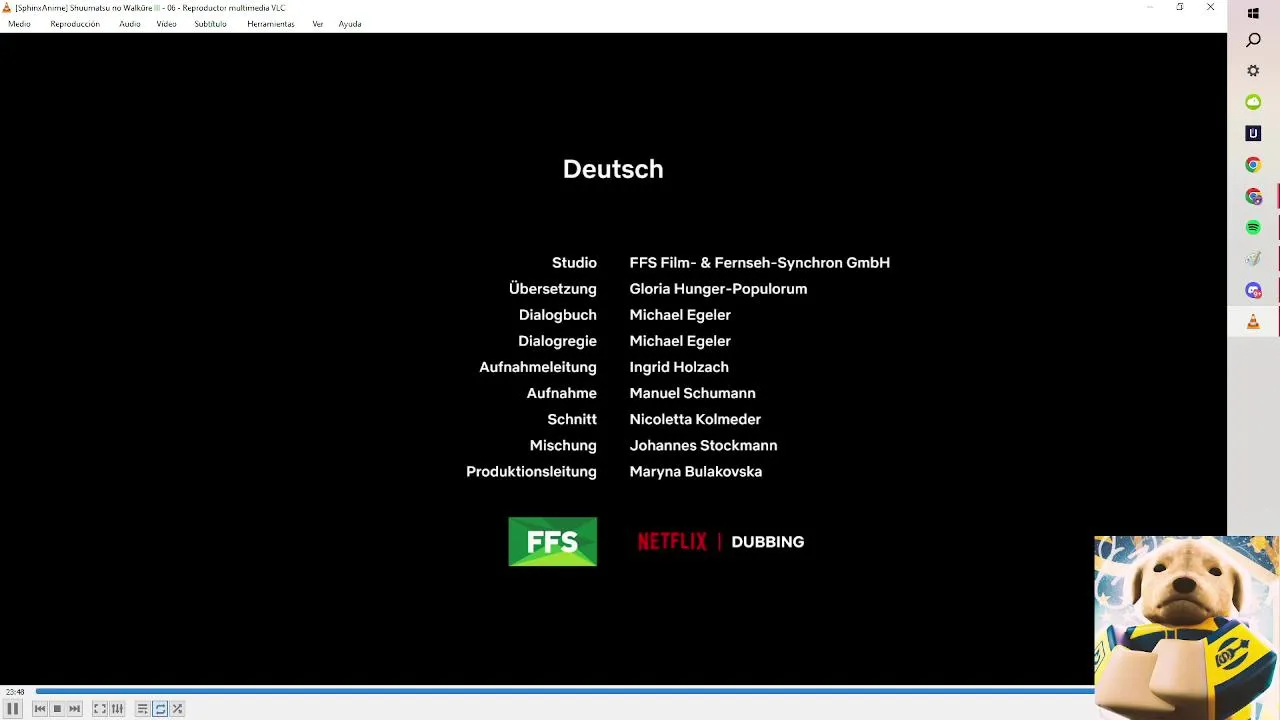
Task: Skip to the next media item
Action: [75, 709]
